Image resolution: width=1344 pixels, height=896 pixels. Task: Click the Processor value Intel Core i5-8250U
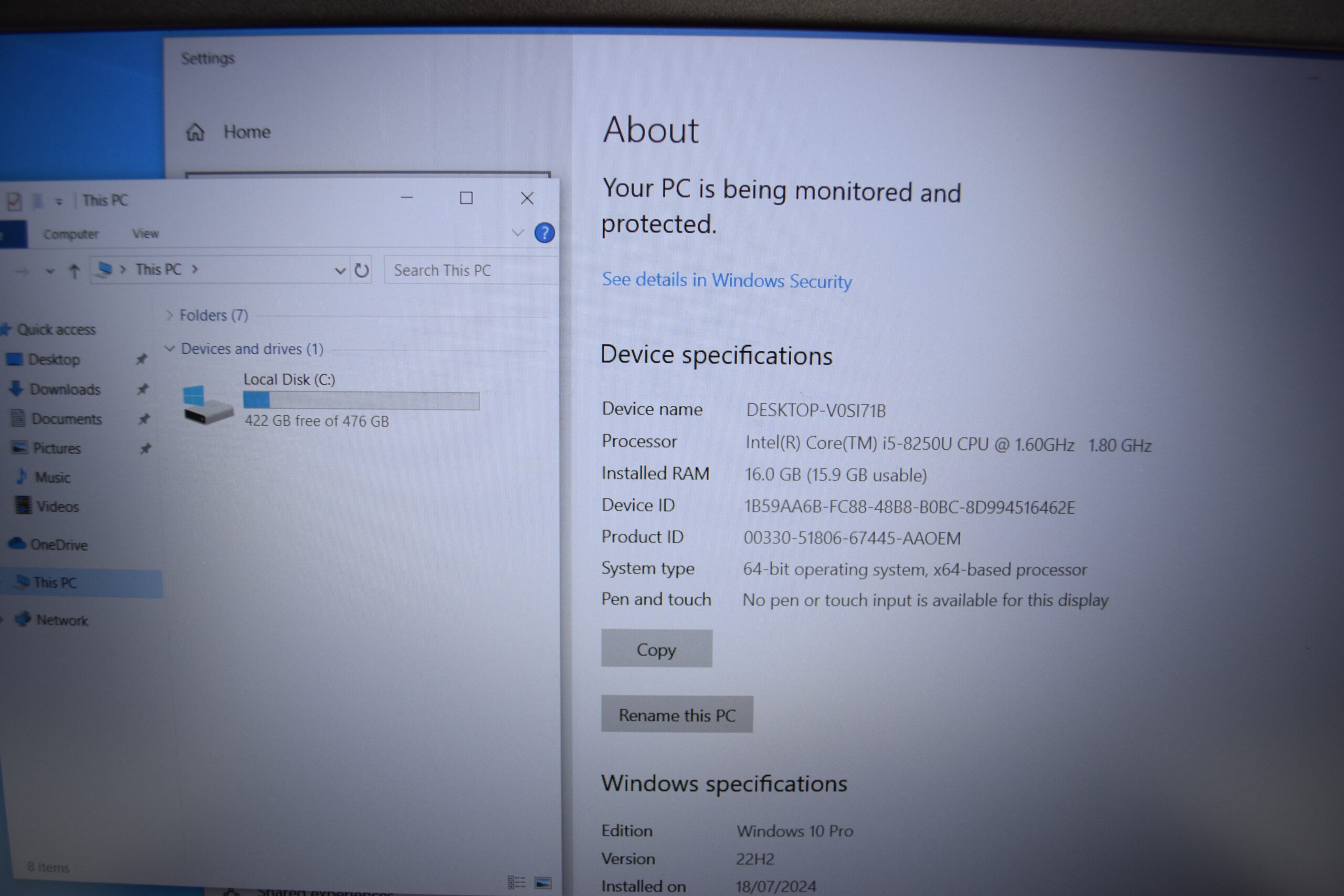[948, 444]
